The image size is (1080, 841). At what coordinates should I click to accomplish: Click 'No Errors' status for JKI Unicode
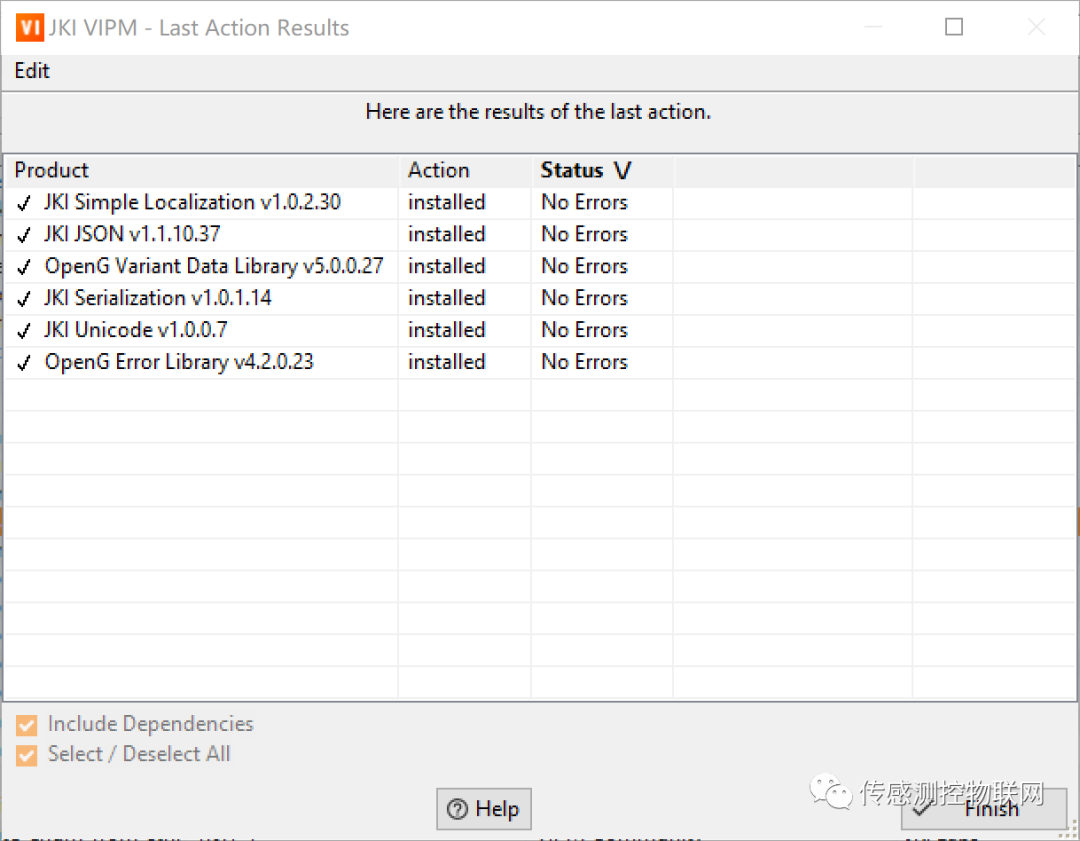coord(584,330)
